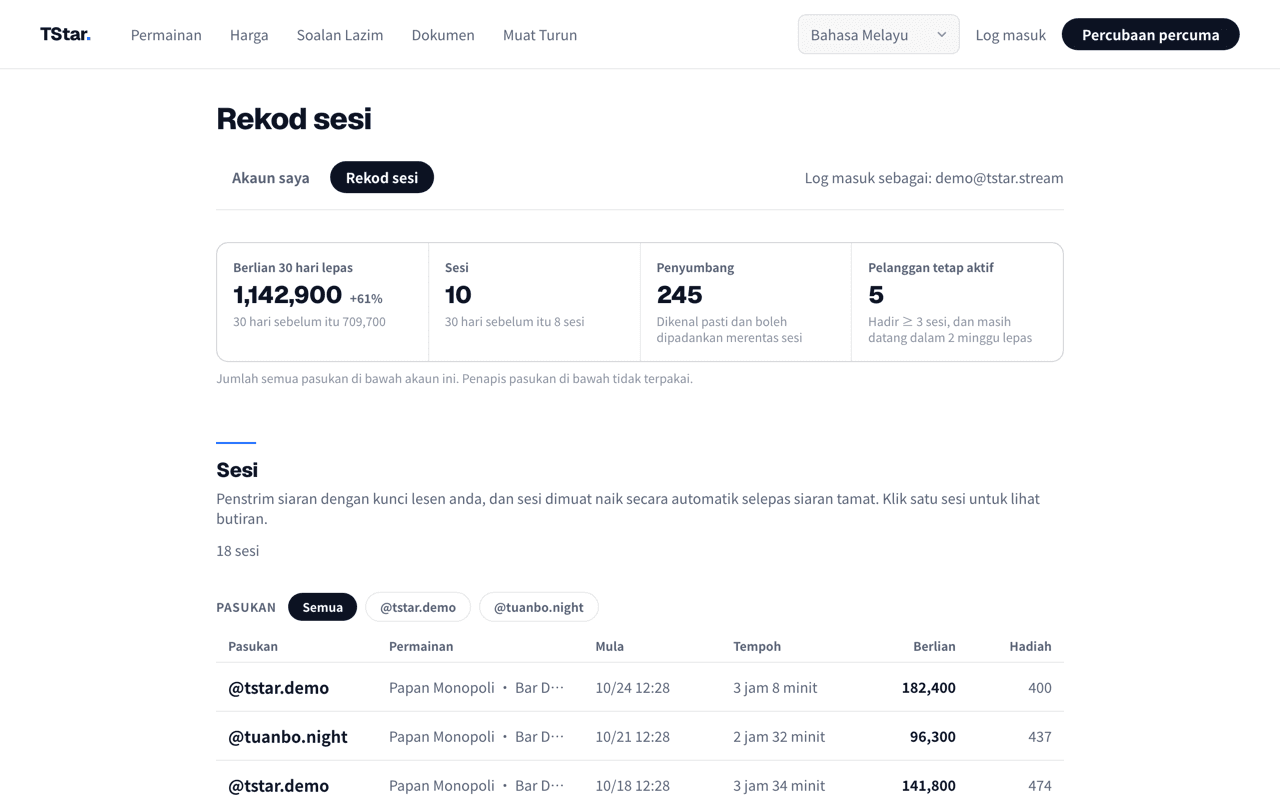Select the Semua team filter

[322, 607]
